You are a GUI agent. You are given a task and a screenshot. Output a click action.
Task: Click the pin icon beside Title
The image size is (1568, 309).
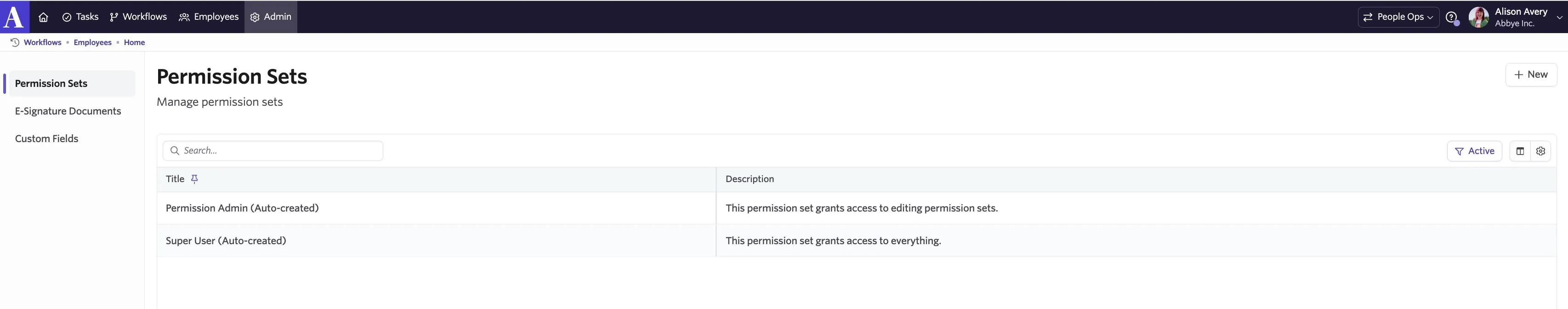(194, 179)
